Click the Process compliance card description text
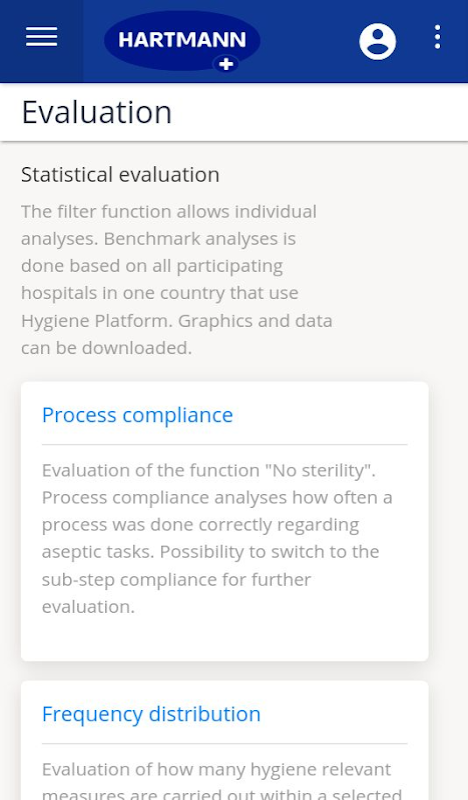The image size is (468, 800). [217, 538]
